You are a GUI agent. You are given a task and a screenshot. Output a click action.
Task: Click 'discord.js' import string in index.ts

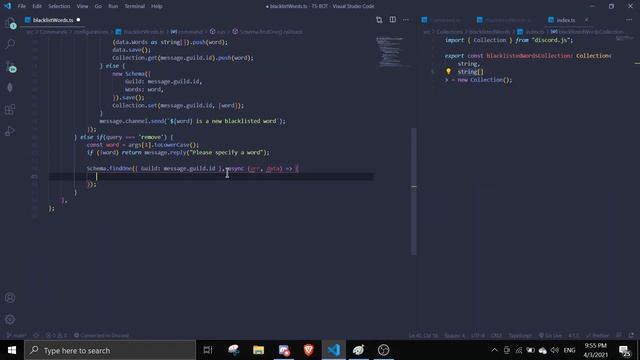(552, 40)
